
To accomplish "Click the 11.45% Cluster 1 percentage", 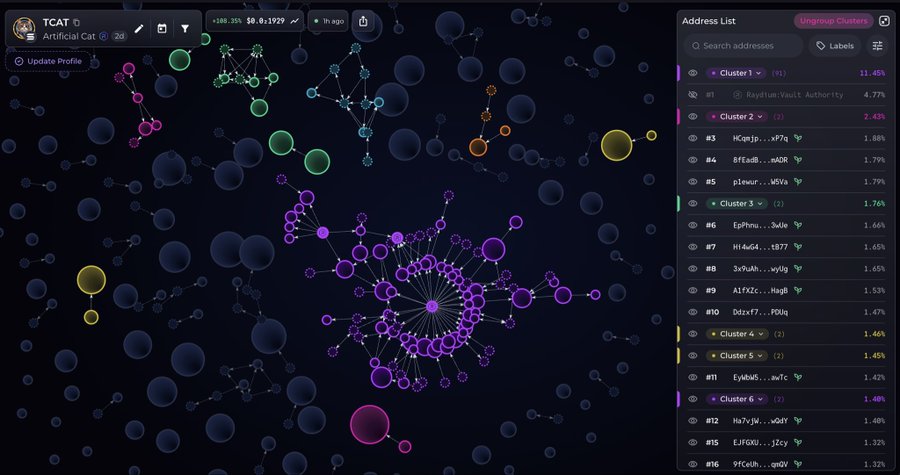I will (x=872, y=73).
